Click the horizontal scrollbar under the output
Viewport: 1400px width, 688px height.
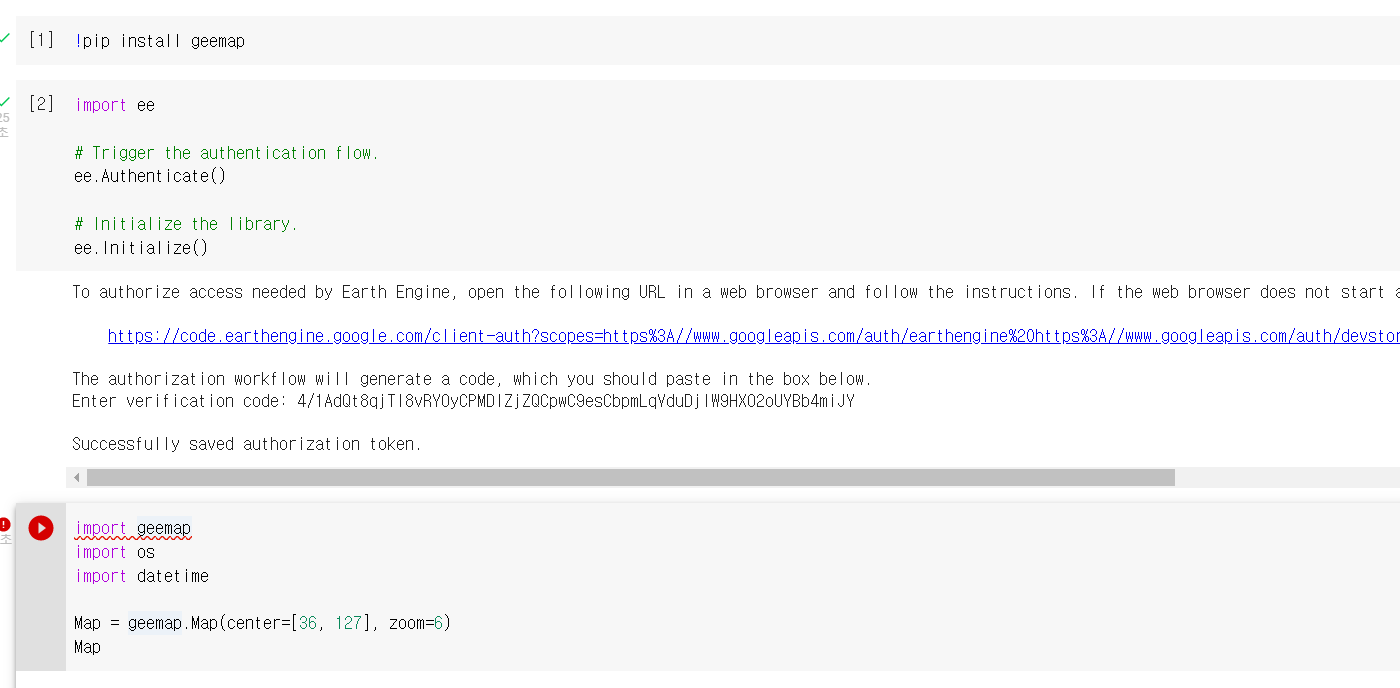[x=600, y=477]
